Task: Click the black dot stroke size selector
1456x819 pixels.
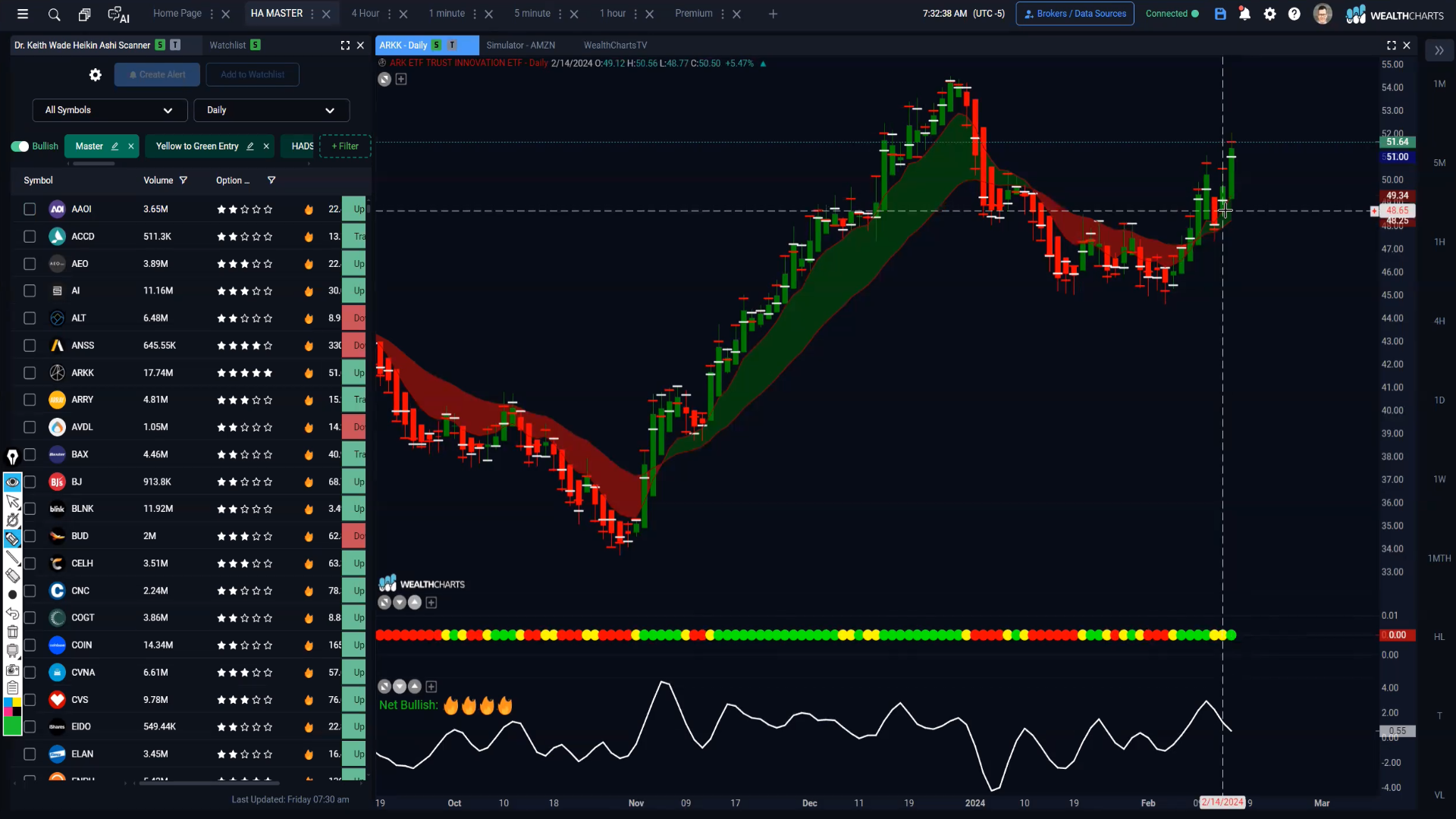Action: (x=12, y=595)
